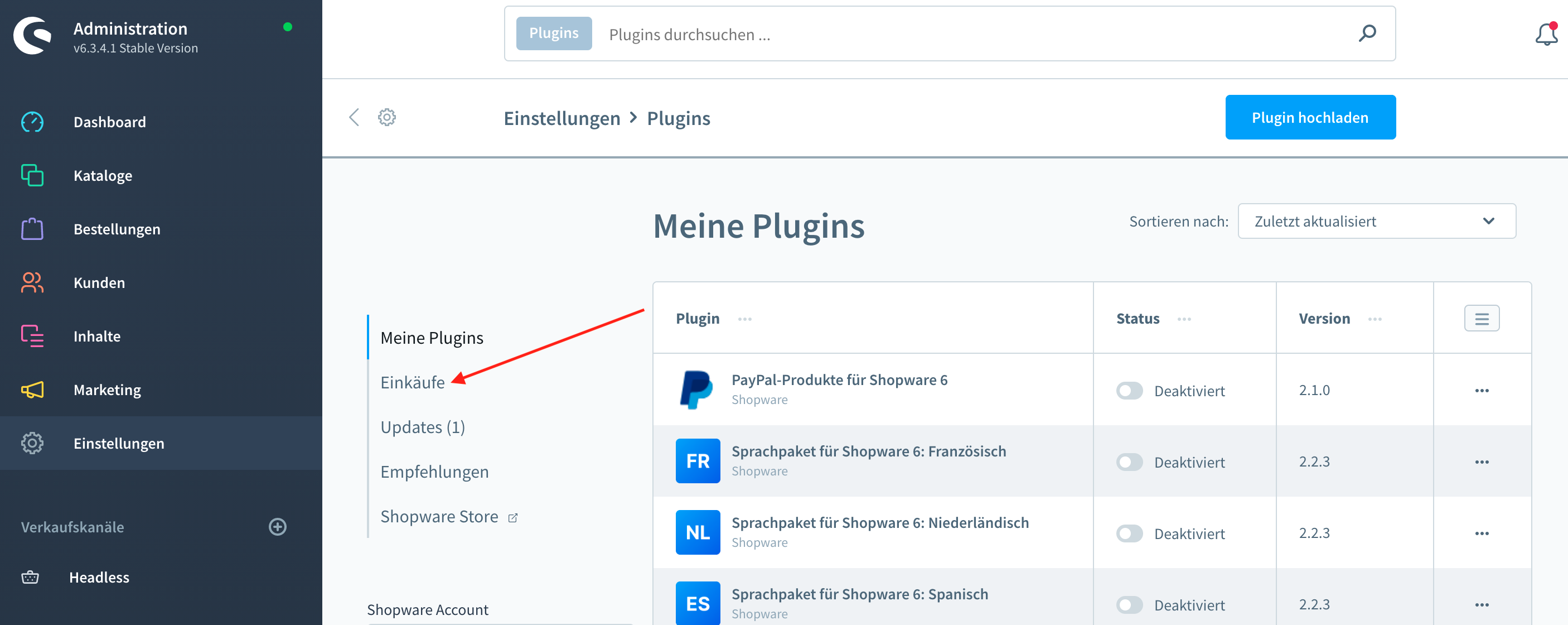The image size is (1568, 625).
Task: Click the search magnifier icon
Action: coord(1367,33)
